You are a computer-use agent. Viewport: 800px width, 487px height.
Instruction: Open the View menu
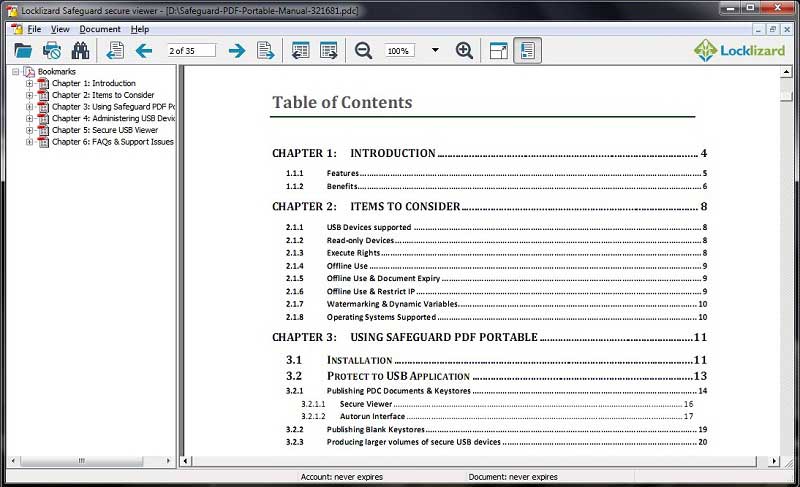(60, 29)
